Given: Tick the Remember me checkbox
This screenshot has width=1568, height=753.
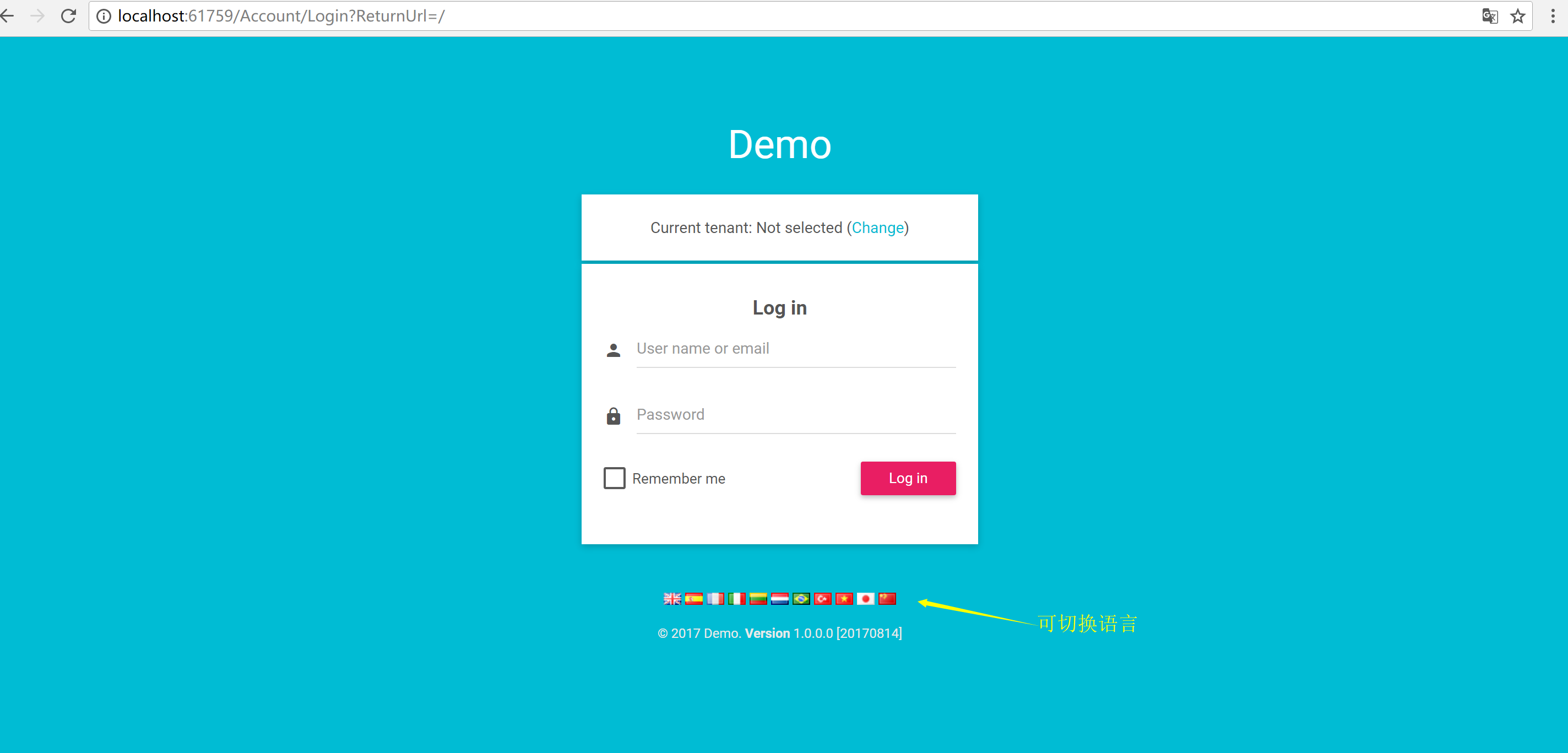Looking at the screenshot, I should (x=614, y=478).
